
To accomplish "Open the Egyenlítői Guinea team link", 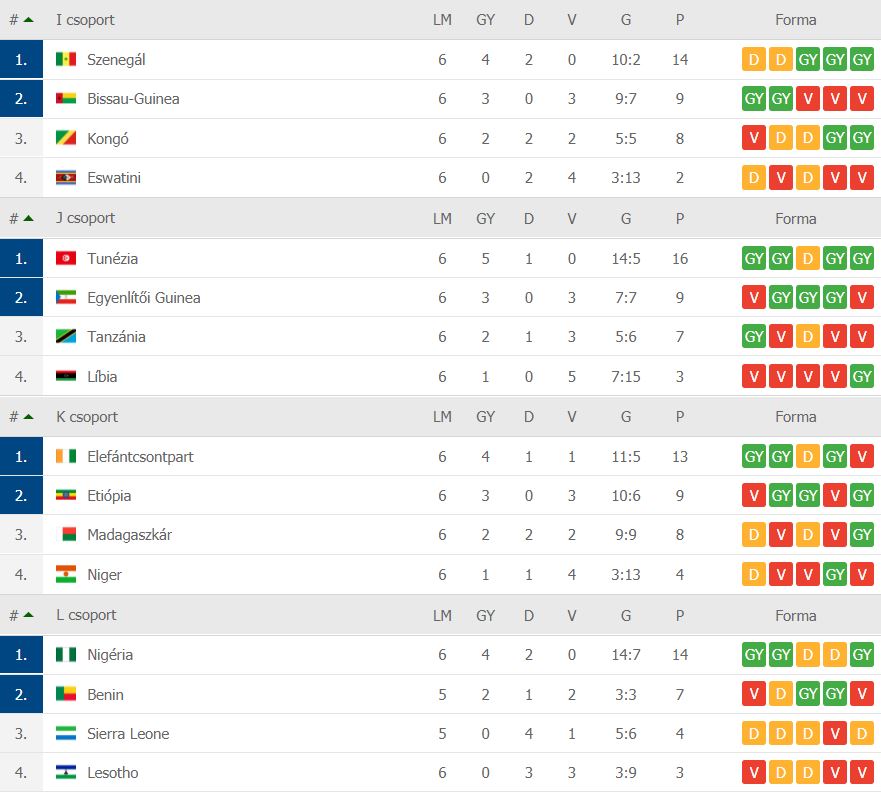I will tap(144, 298).
